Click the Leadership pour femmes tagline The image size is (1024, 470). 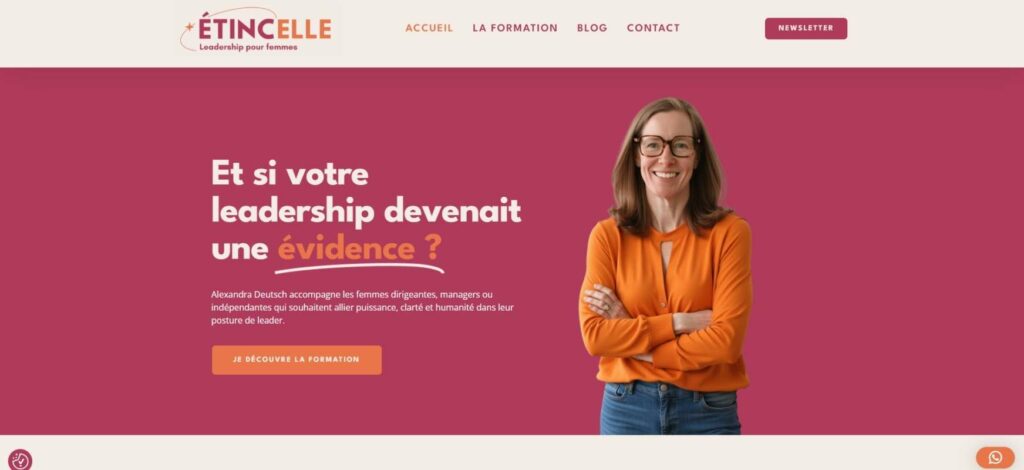(248, 47)
